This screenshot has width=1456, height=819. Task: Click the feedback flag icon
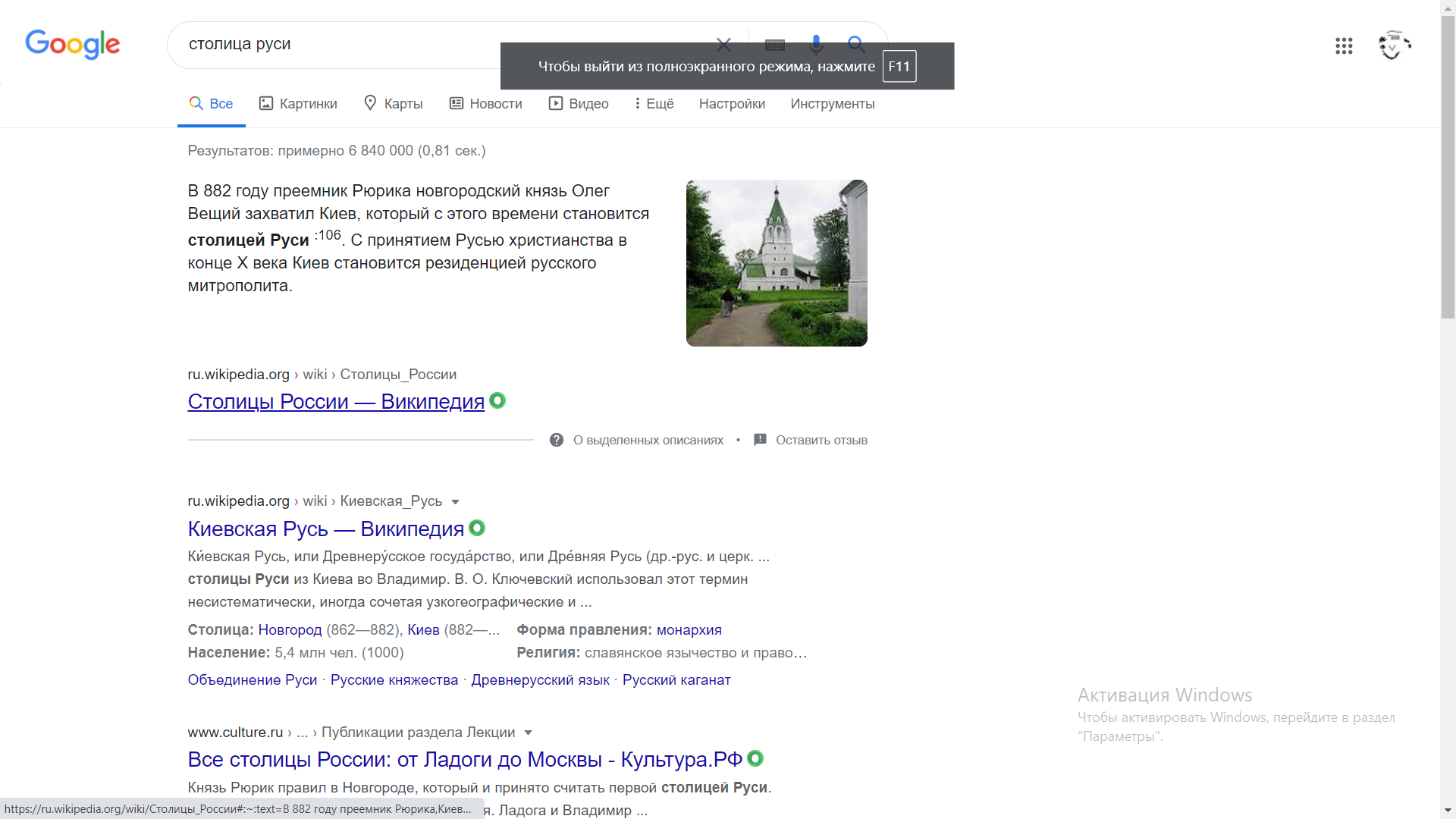coord(760,440)
